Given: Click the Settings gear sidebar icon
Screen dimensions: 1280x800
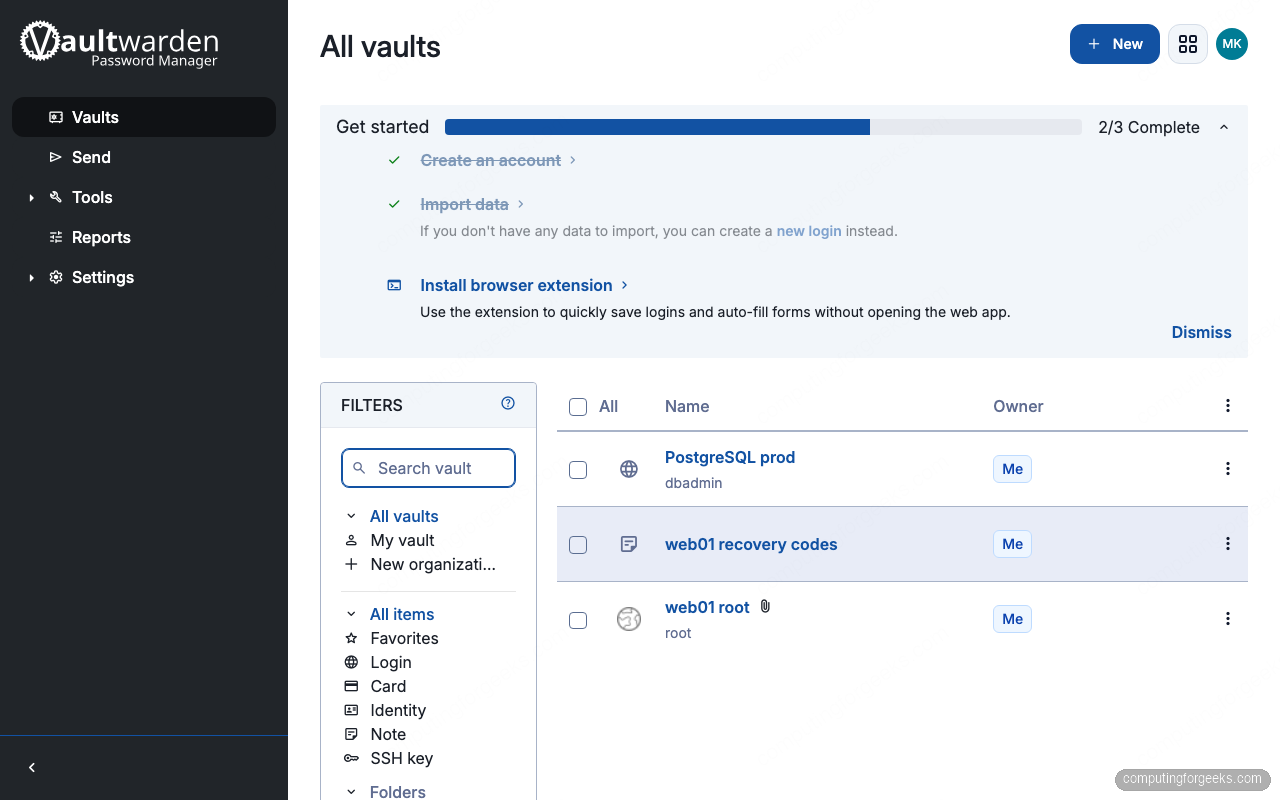Looking at the screenshot, I should tap(56, 277).
